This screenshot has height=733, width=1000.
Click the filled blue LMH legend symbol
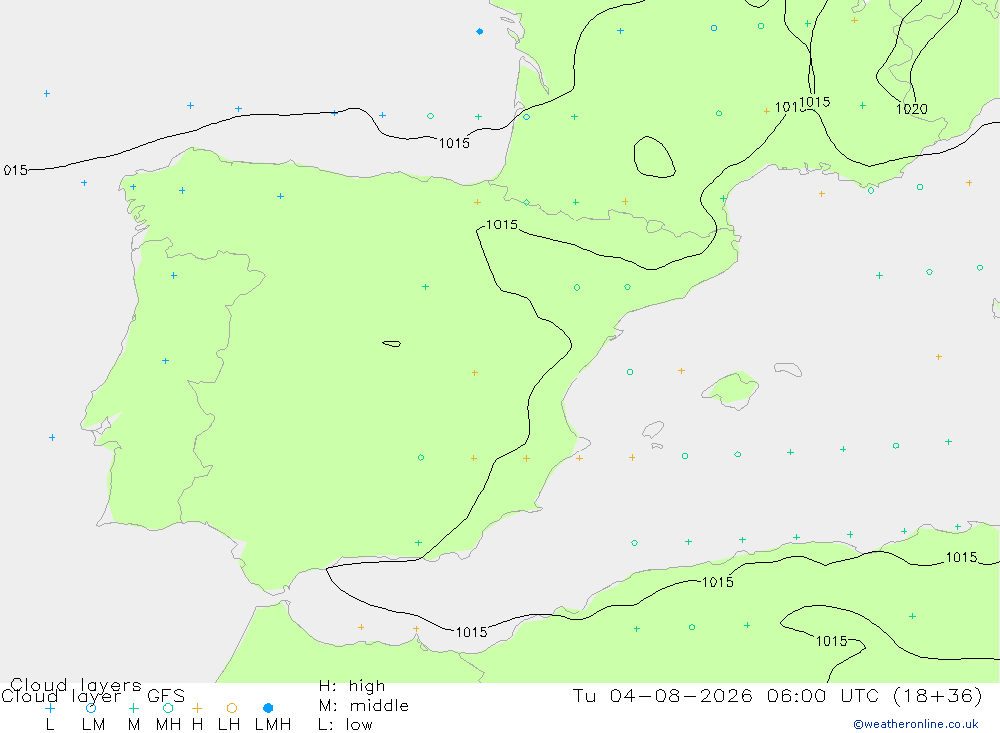pos(268,708)
